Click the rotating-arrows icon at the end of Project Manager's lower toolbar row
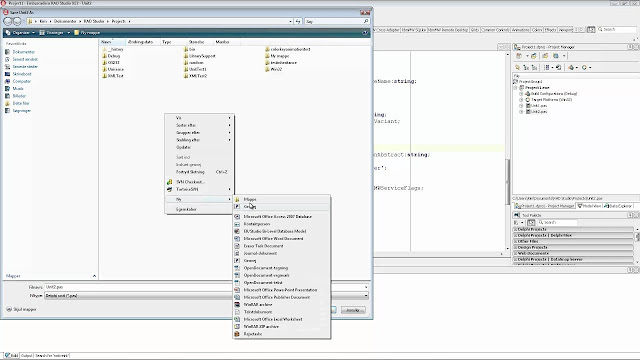 click(584, 67)
